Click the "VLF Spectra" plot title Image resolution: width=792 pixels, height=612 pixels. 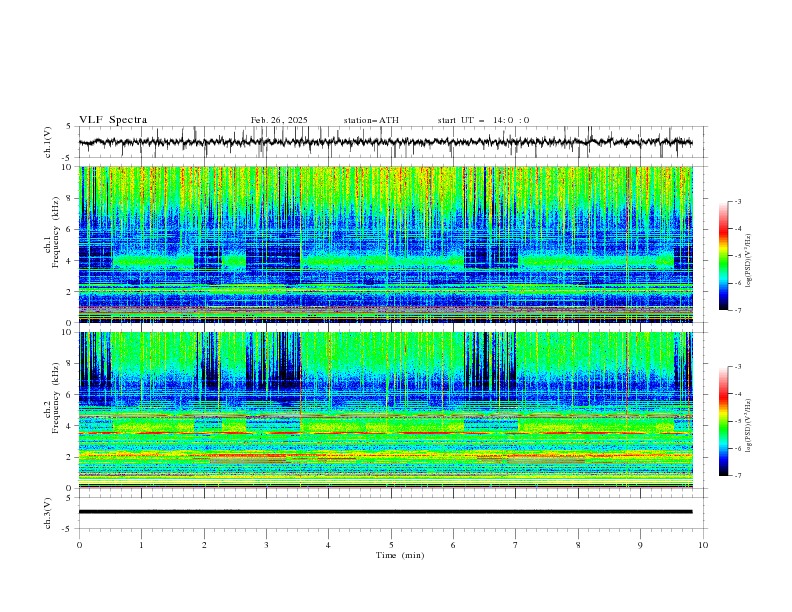(113, 120)
